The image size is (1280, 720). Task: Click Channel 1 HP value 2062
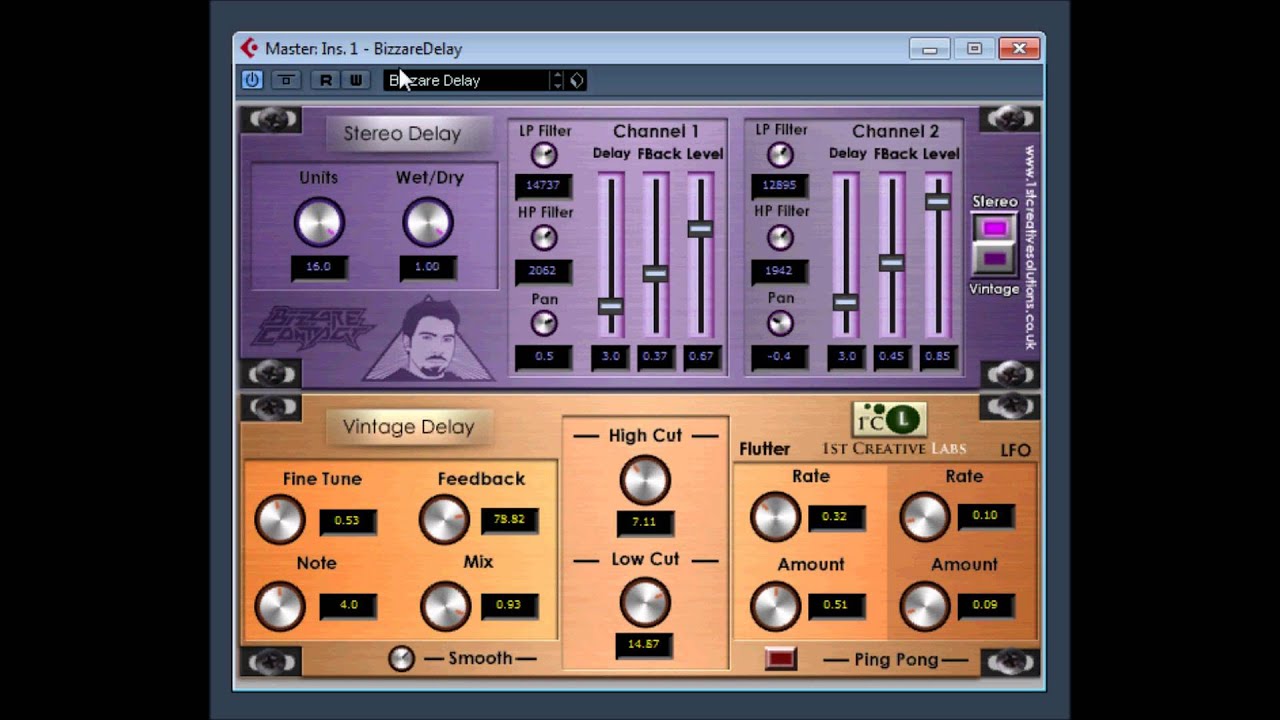543,271
